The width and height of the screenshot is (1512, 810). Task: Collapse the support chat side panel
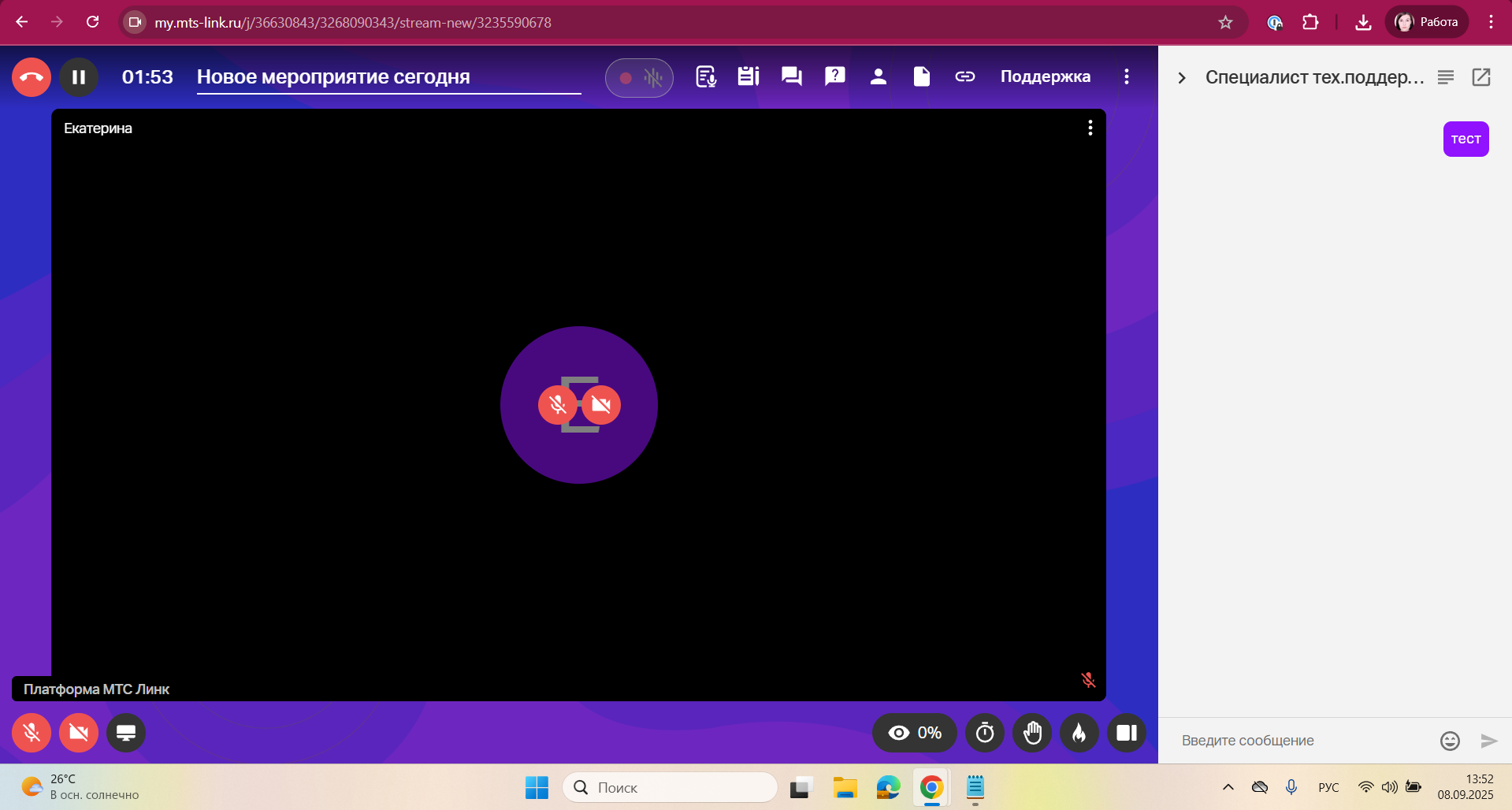(x=1181, y=77)
